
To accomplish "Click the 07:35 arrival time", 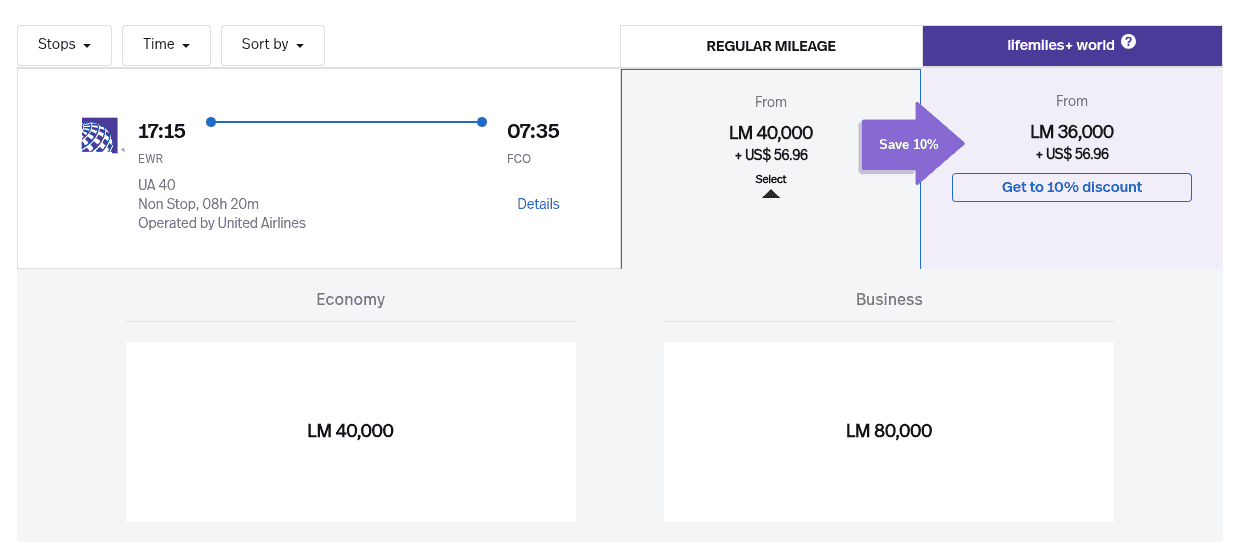I will tap(533, 131).
